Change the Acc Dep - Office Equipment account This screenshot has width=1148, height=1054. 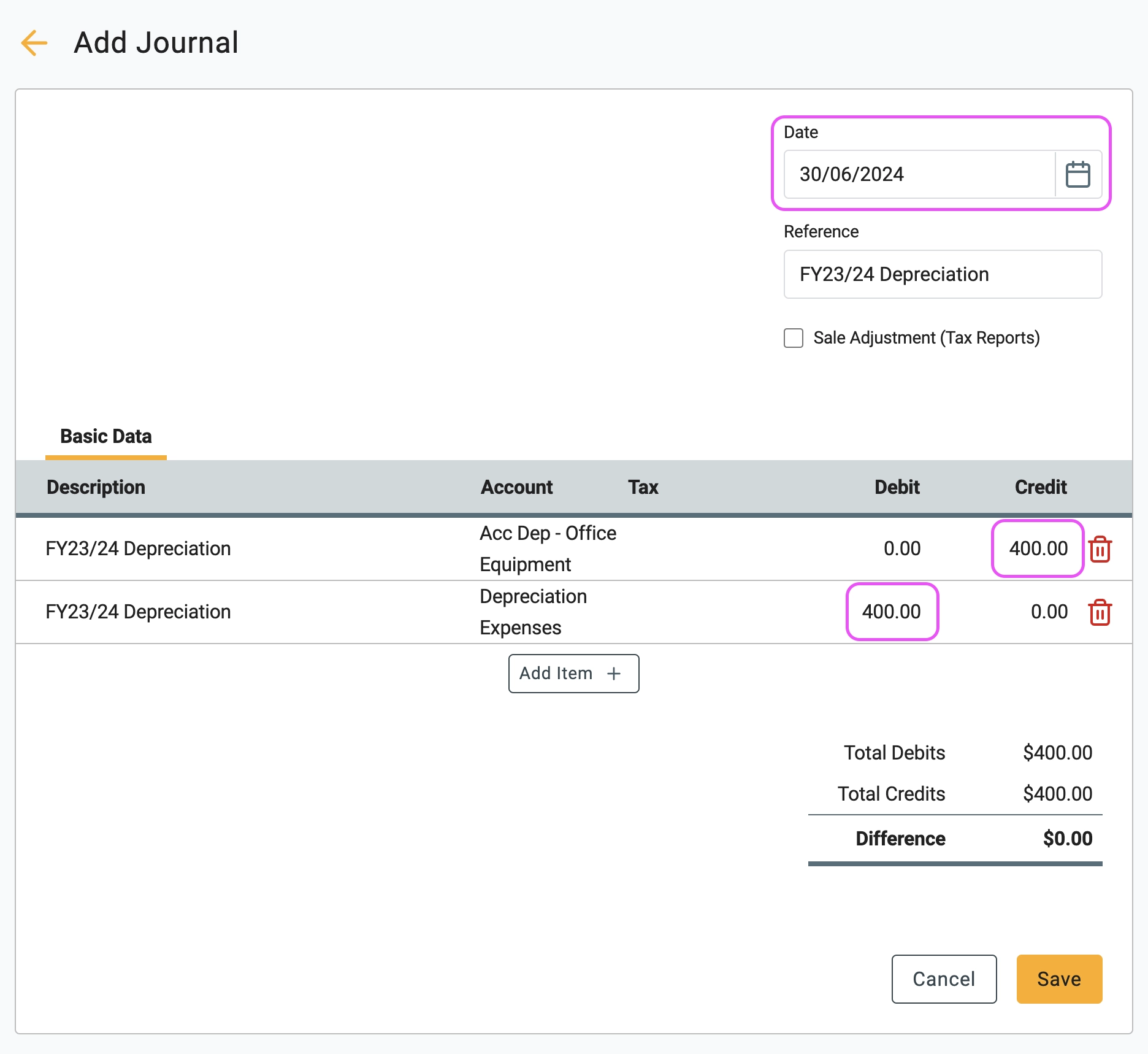point(547,548)
